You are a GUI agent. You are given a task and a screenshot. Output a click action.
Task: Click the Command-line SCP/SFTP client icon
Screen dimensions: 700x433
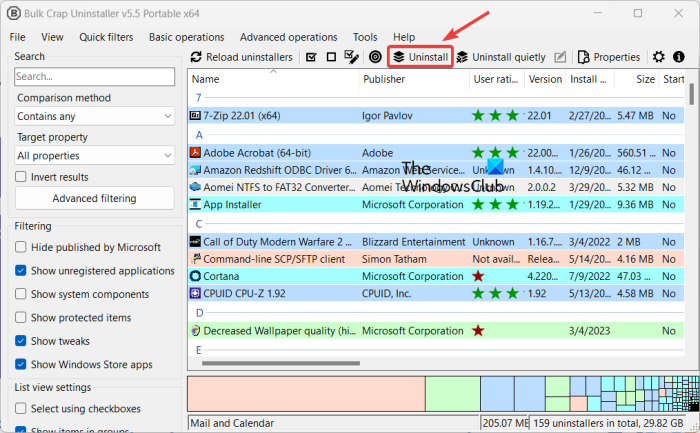click(195, 259)
